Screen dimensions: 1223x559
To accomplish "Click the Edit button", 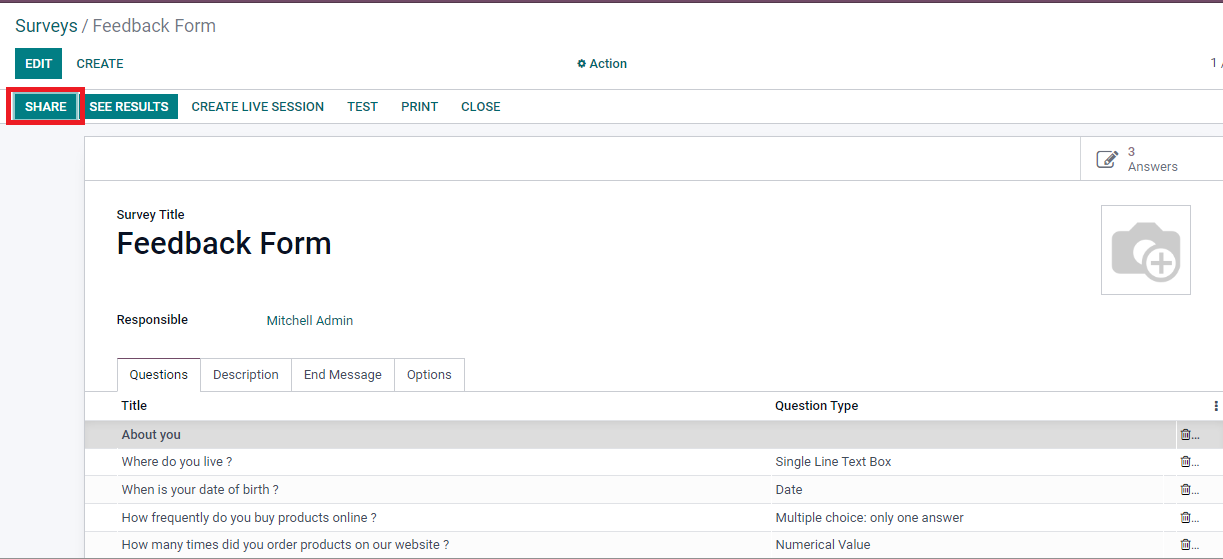I will pyautogui.click(x=38, y=64).
